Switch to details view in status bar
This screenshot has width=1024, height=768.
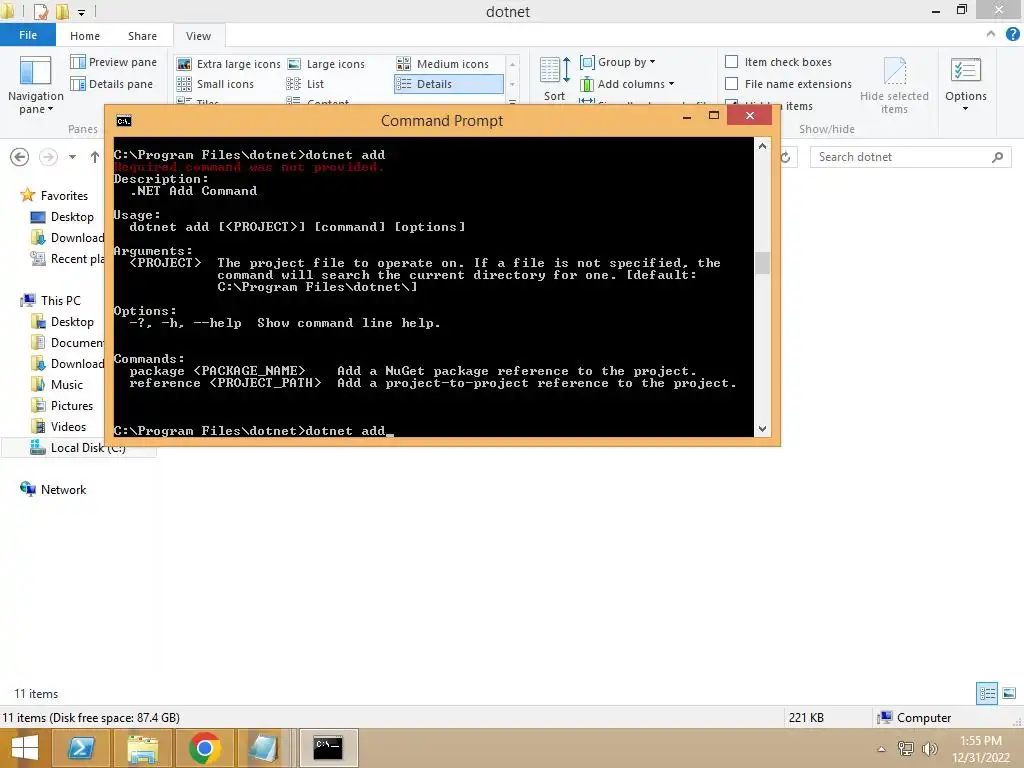tap(987, 693)
